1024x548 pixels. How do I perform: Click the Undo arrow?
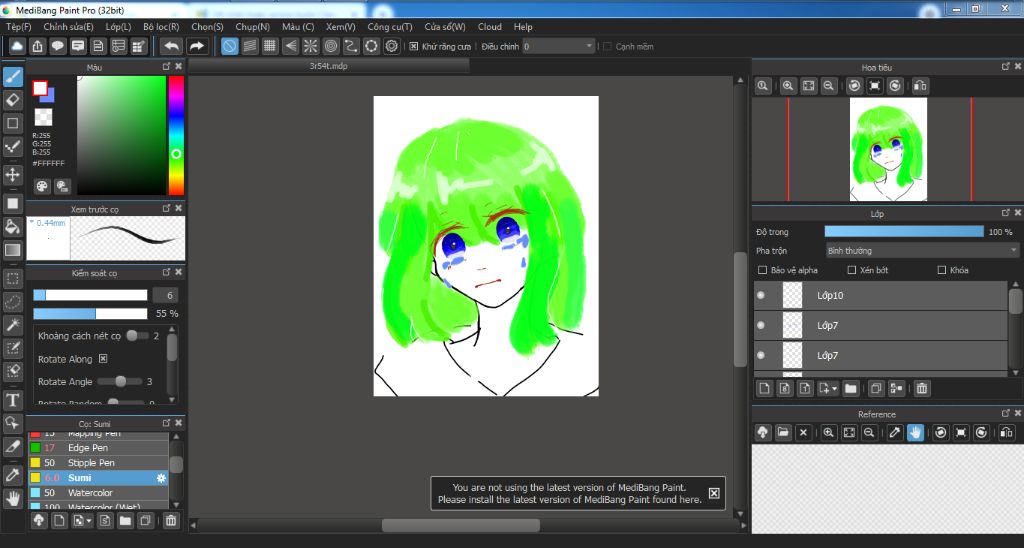click(x=172, y=46)
